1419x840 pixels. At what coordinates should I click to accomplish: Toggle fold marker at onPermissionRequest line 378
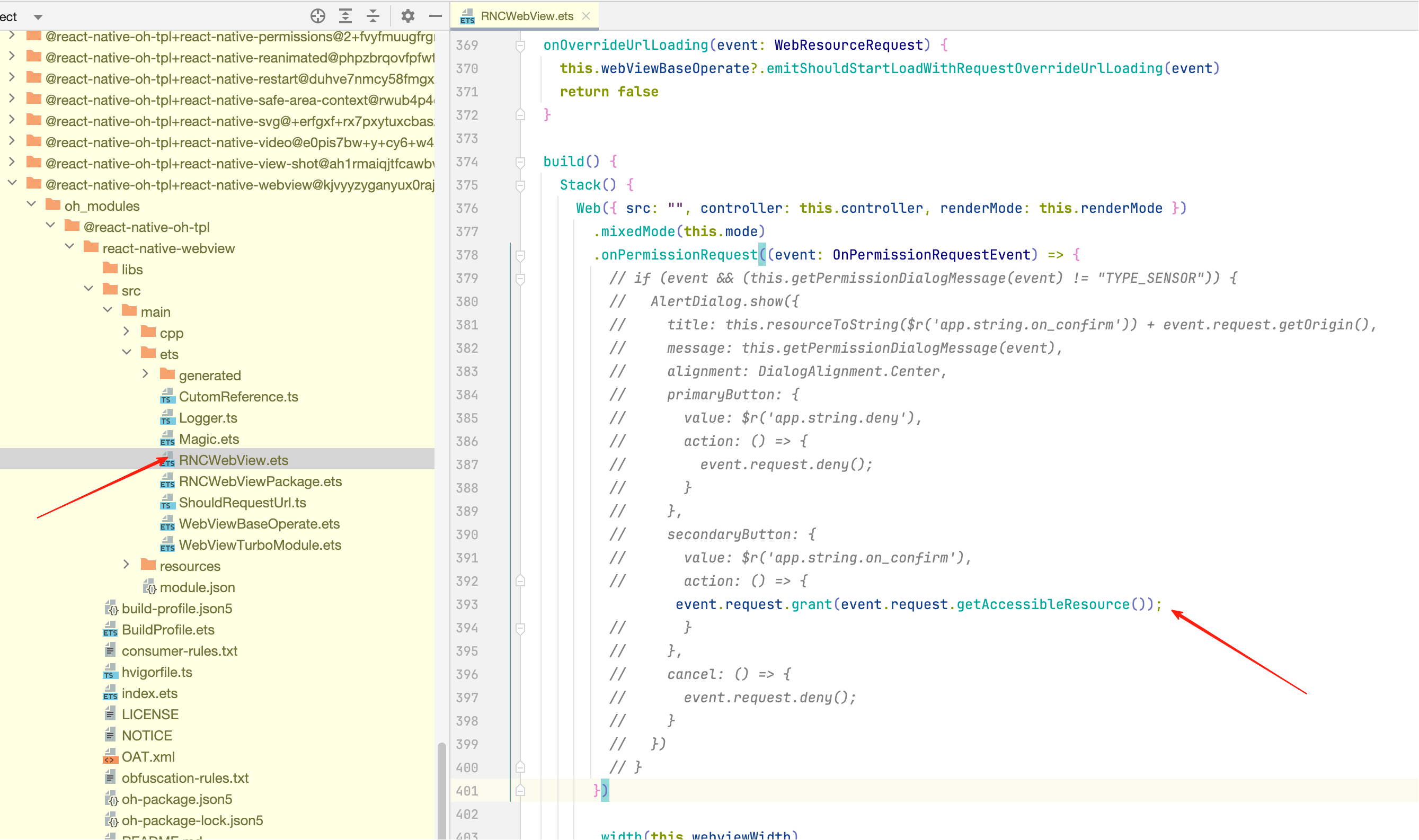pyautogui.click(x=520, y=255)
